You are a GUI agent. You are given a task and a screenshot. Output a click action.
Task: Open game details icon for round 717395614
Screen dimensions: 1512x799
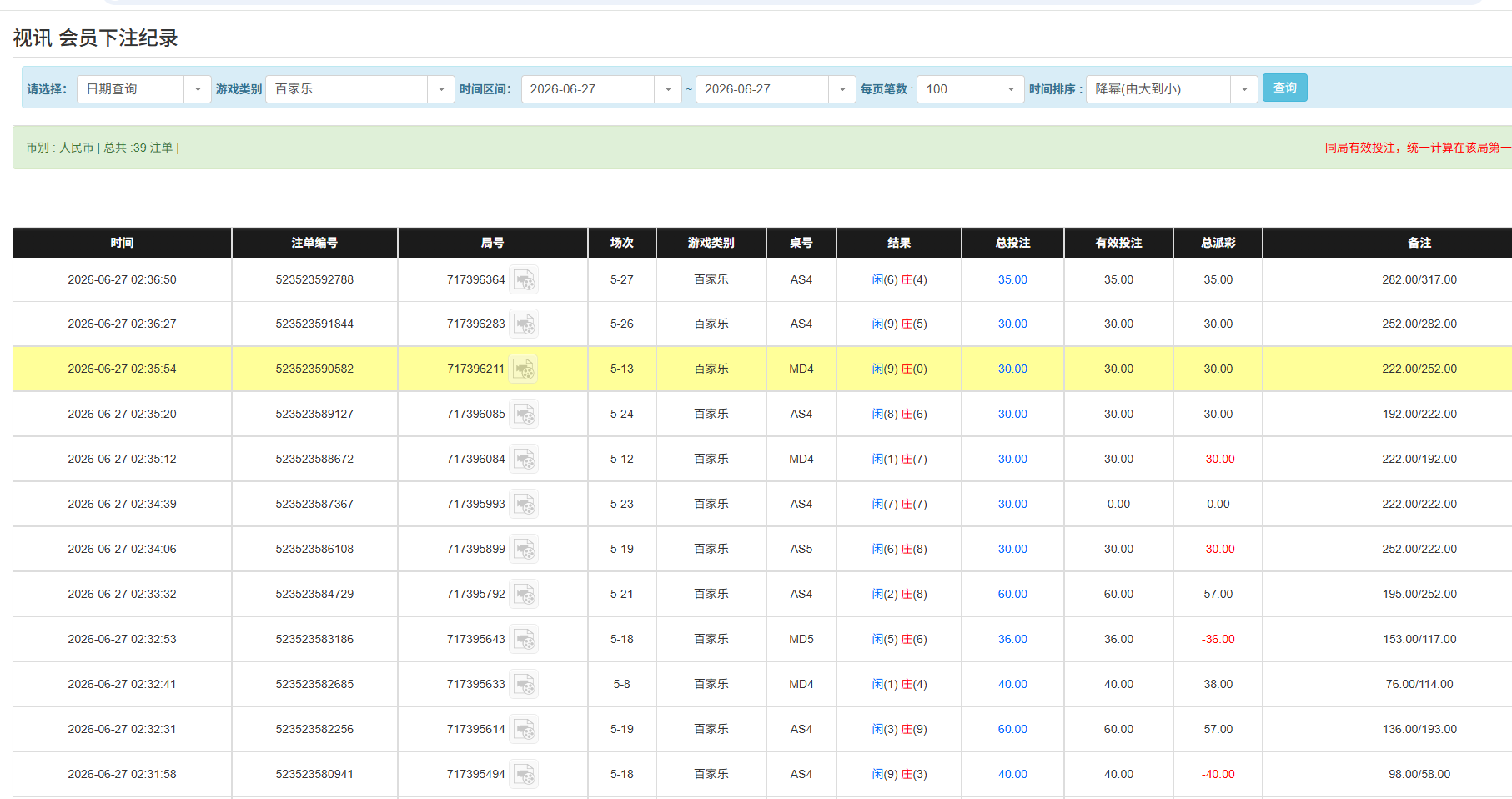pos(524,730)
